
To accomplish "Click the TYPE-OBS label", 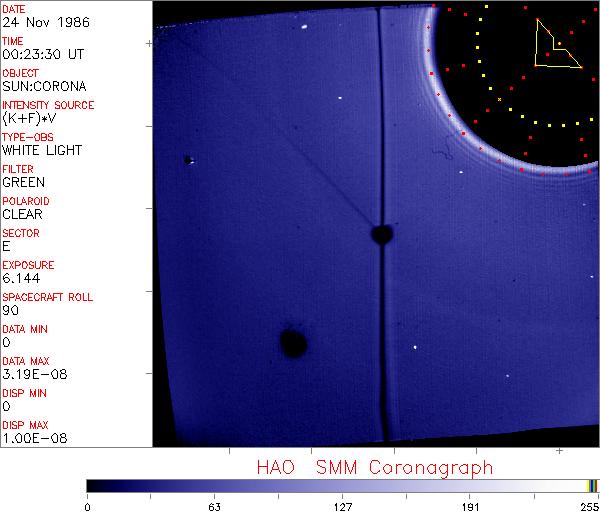I will 28,137.
